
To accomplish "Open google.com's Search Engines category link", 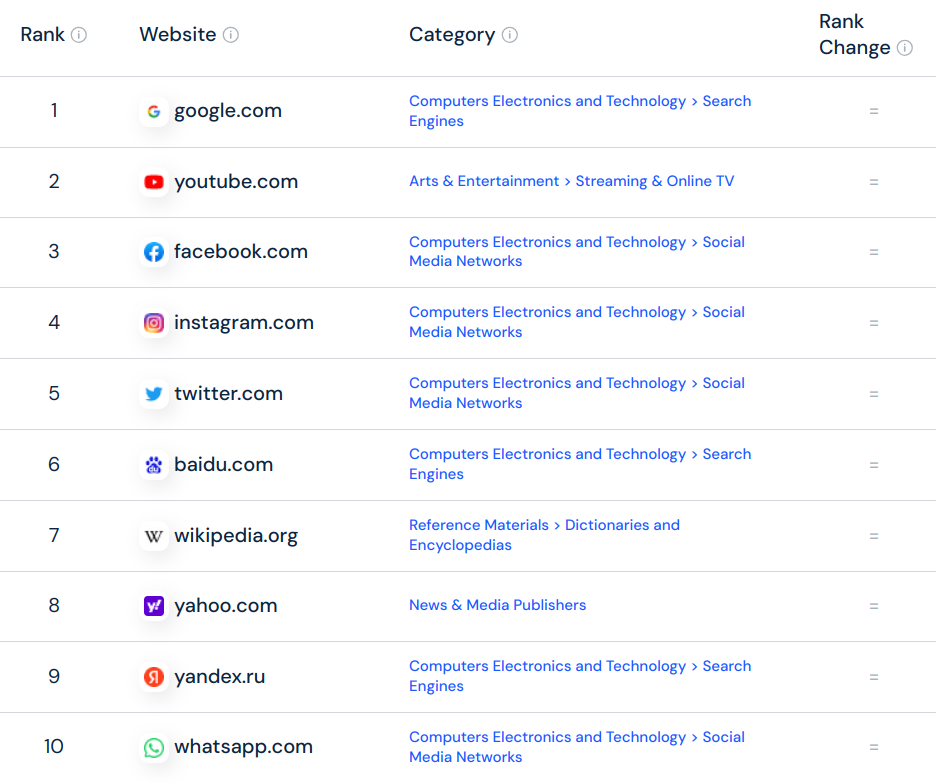I will pos(580,111).
